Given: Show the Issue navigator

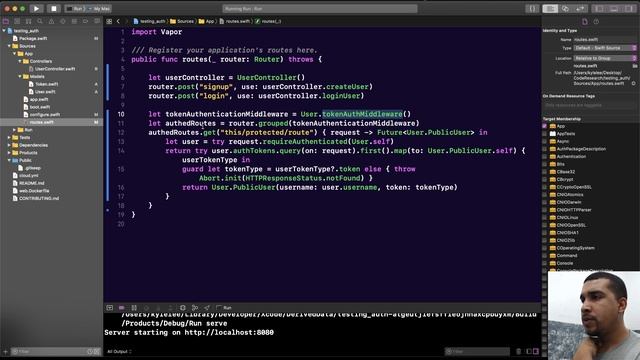Looking at the screenshot, I should click(x=51, y=21).
